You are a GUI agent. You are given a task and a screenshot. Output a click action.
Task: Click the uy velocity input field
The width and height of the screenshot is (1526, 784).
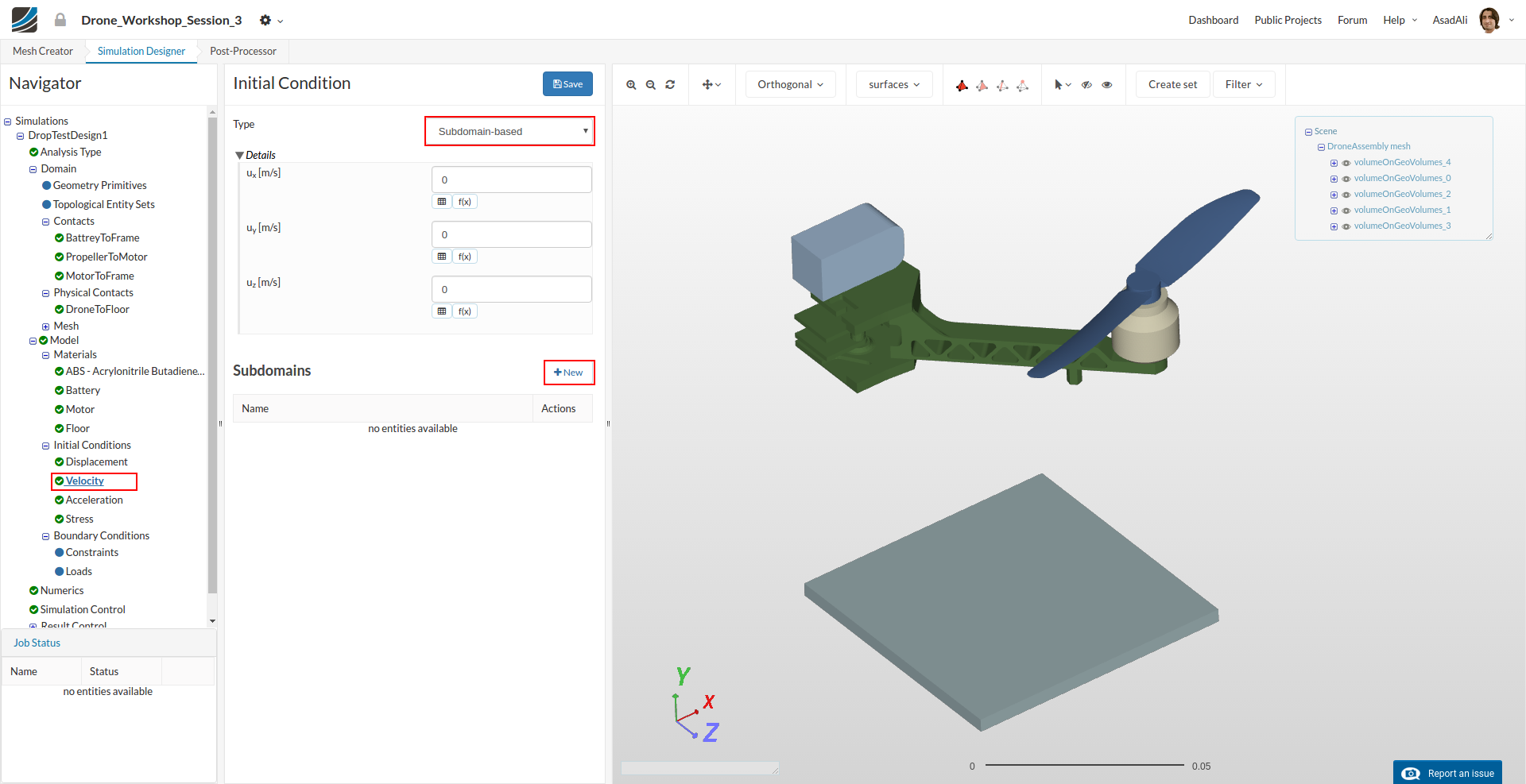pos(511,235)
